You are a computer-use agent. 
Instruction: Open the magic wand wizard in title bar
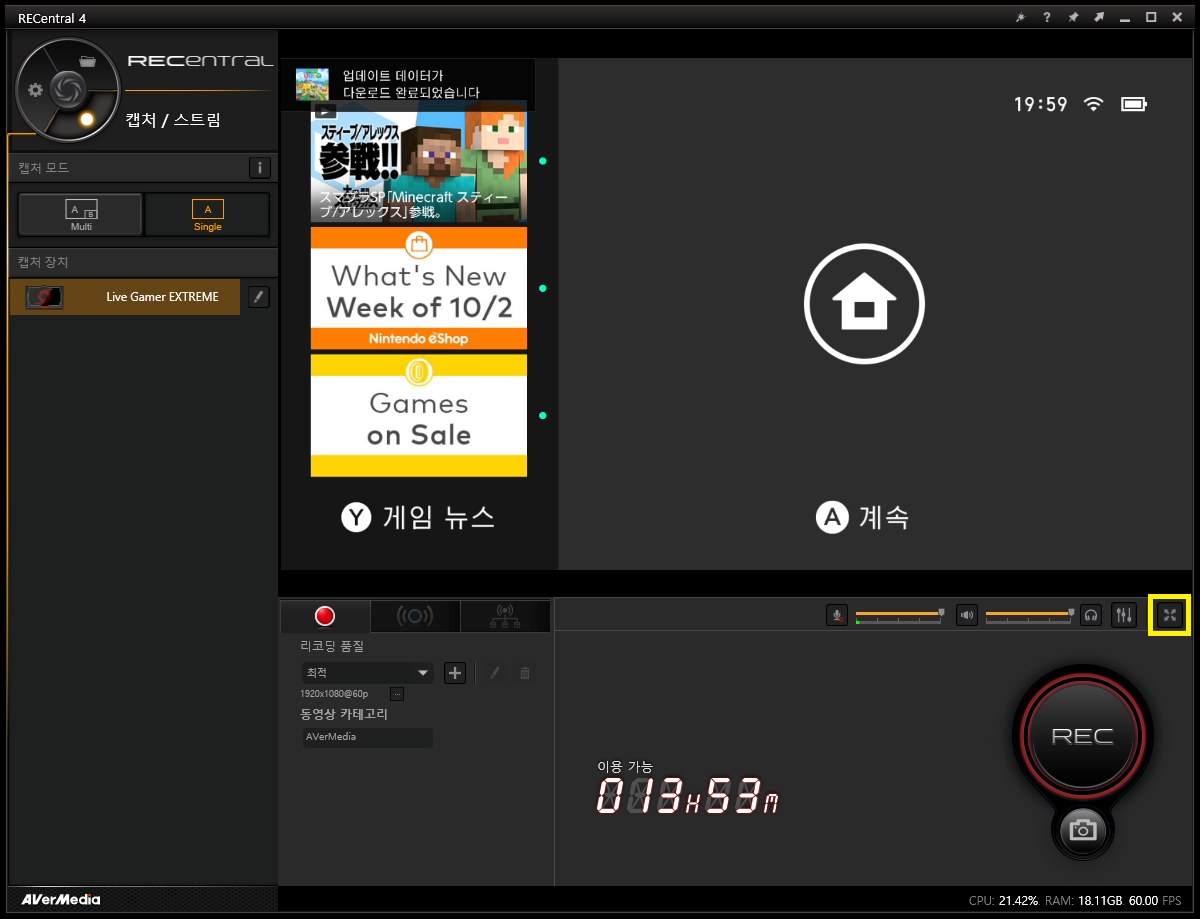1020,17
